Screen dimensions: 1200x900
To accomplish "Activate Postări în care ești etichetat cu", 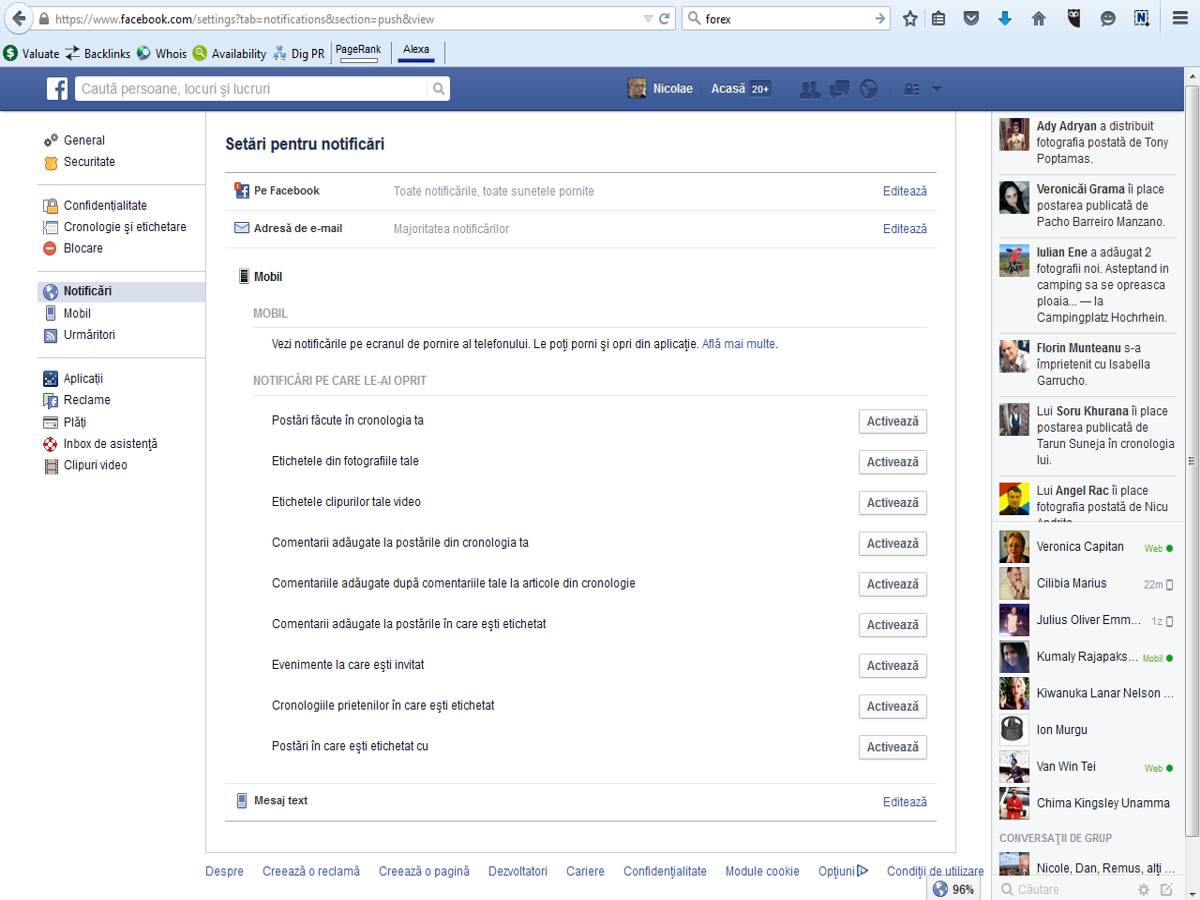I will 893,747.
